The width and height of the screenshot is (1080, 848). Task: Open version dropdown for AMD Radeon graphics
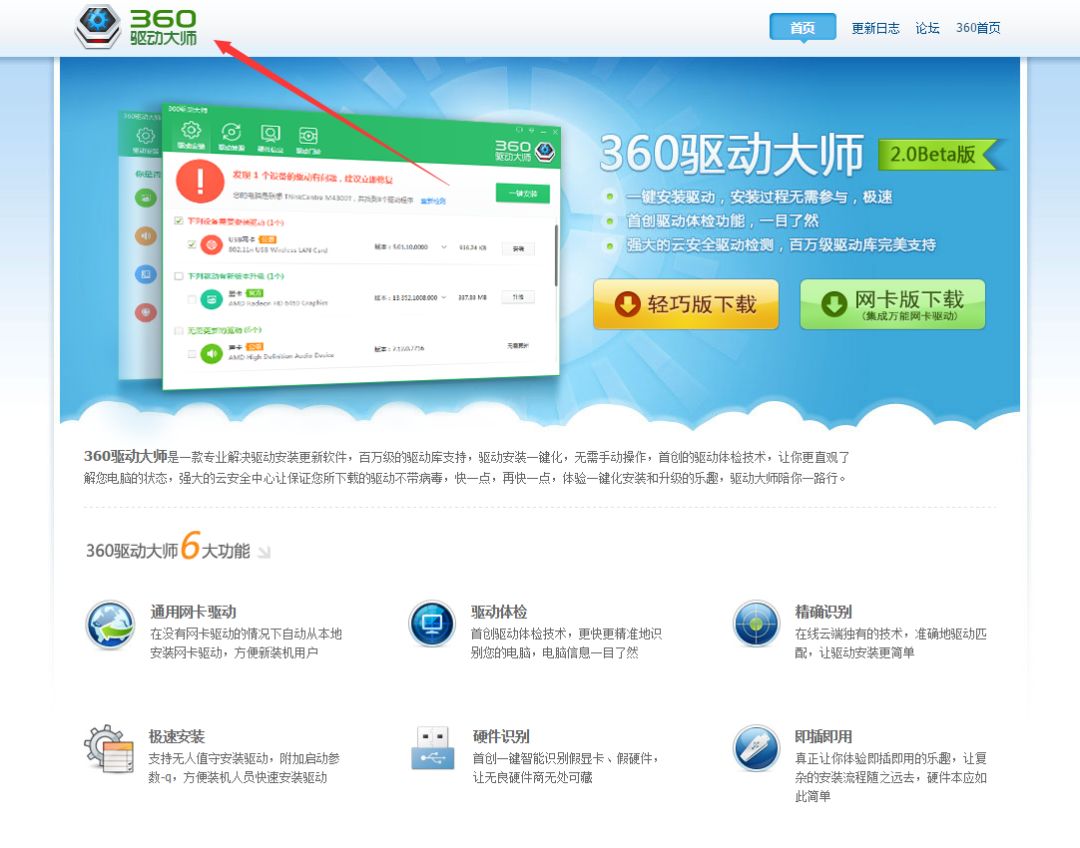444,298
